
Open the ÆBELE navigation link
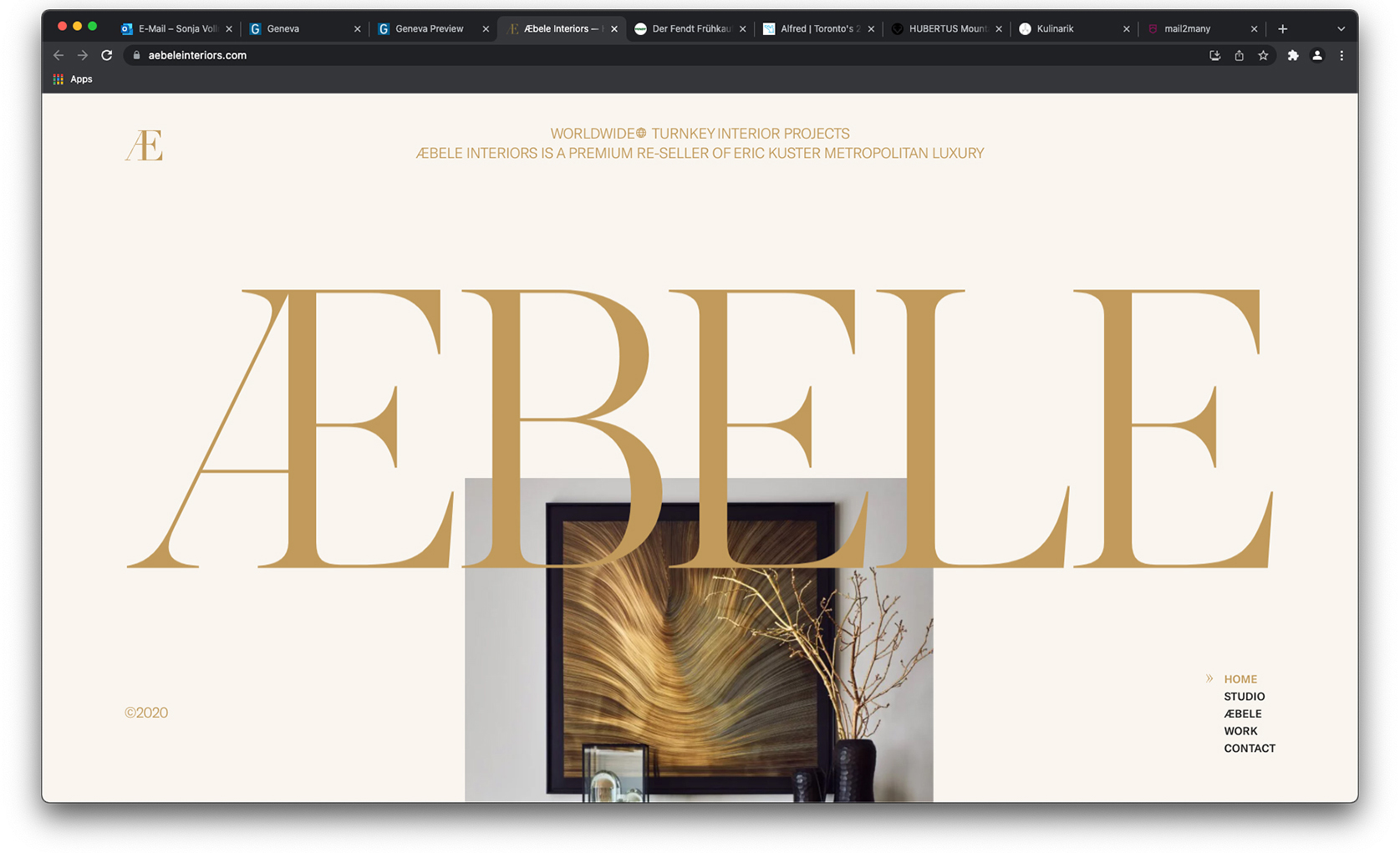pos(1243,713)
